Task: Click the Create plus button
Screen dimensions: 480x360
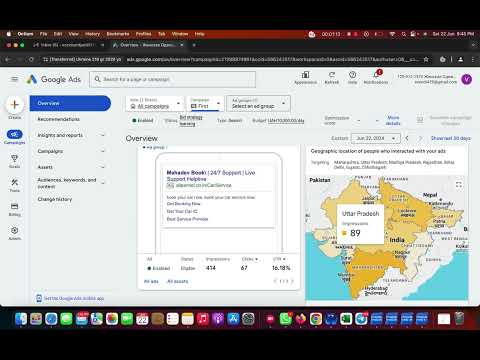Action: 14,105
